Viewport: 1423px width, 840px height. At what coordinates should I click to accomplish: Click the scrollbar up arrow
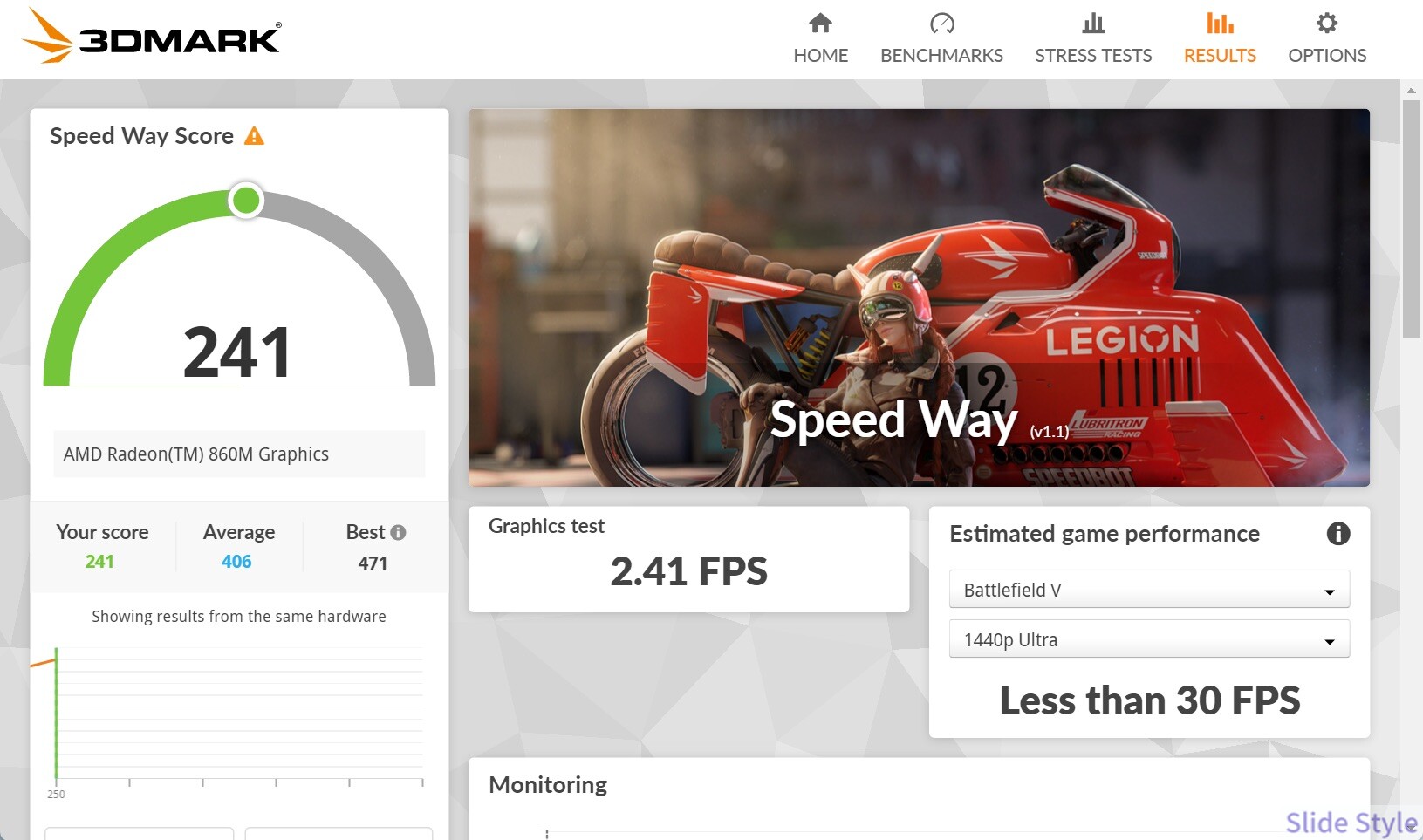click(x=1411, y=90)
